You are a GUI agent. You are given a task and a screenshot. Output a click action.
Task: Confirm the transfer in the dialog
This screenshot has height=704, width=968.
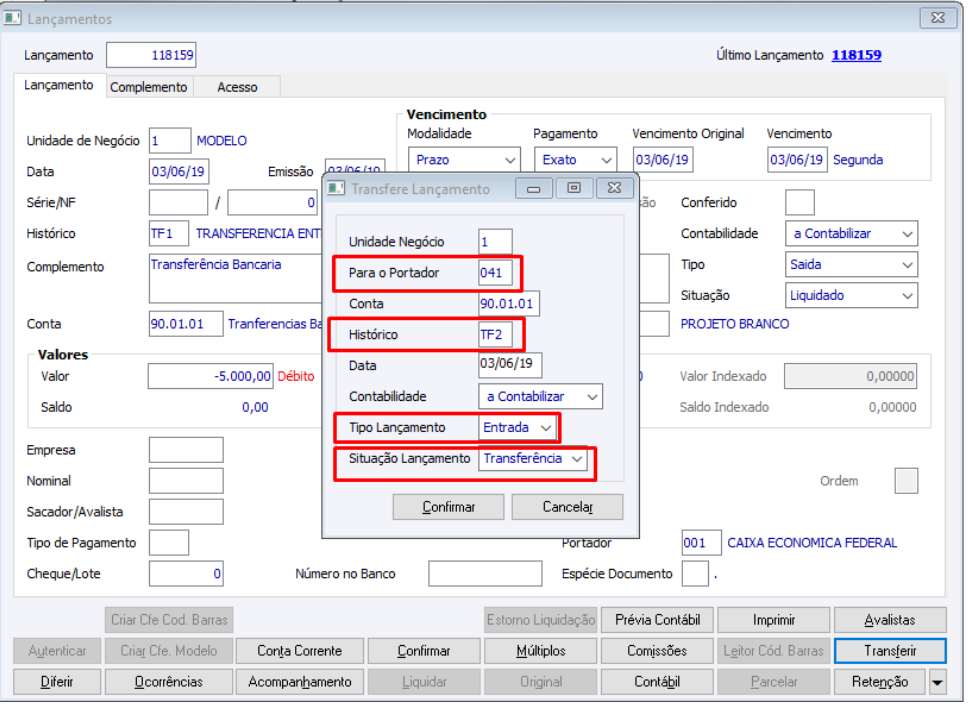(x=448, y=507)
